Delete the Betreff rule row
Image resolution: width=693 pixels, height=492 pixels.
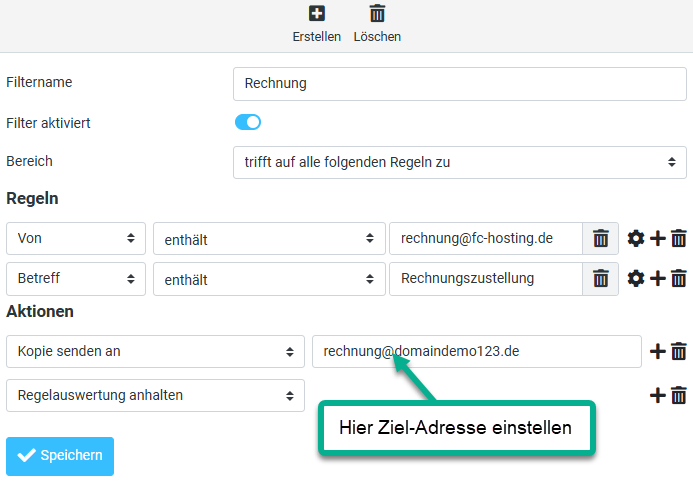pos(679,278)
